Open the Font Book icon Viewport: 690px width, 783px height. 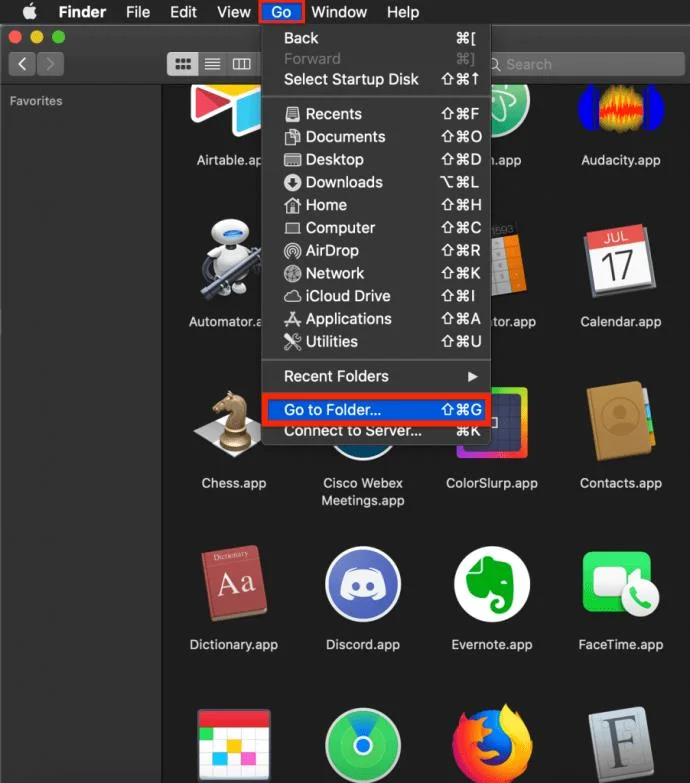pos(621,744)
